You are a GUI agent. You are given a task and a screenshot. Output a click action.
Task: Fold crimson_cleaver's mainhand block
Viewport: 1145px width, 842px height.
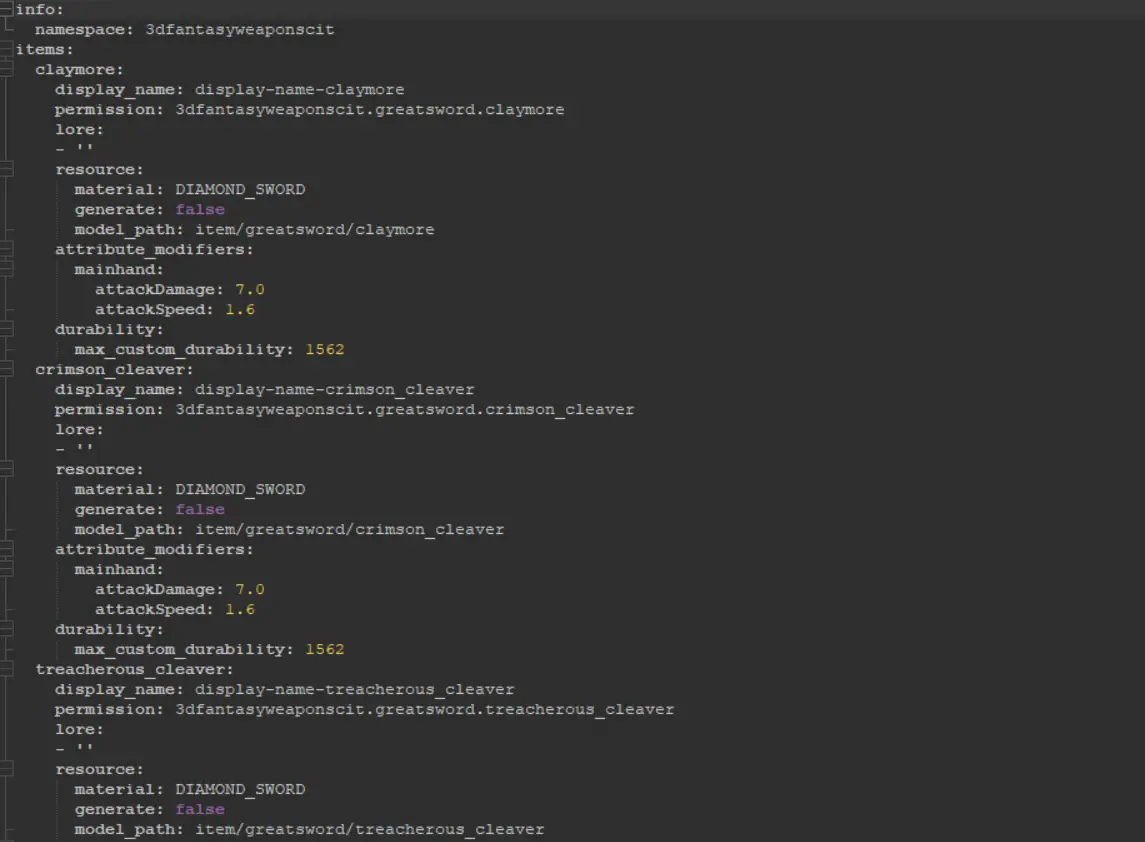click(x=6, y=570)
